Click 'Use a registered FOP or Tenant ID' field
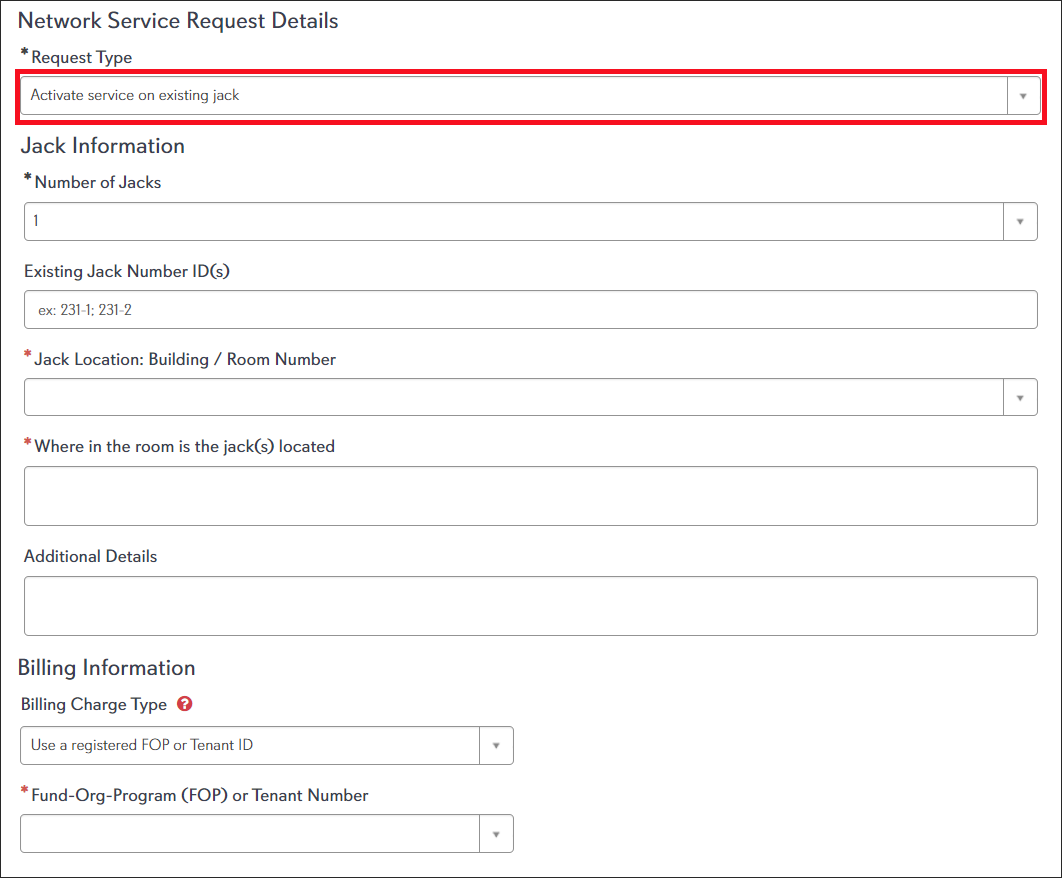The height and width of the screenshot is (878, 1062). point(250,746)
